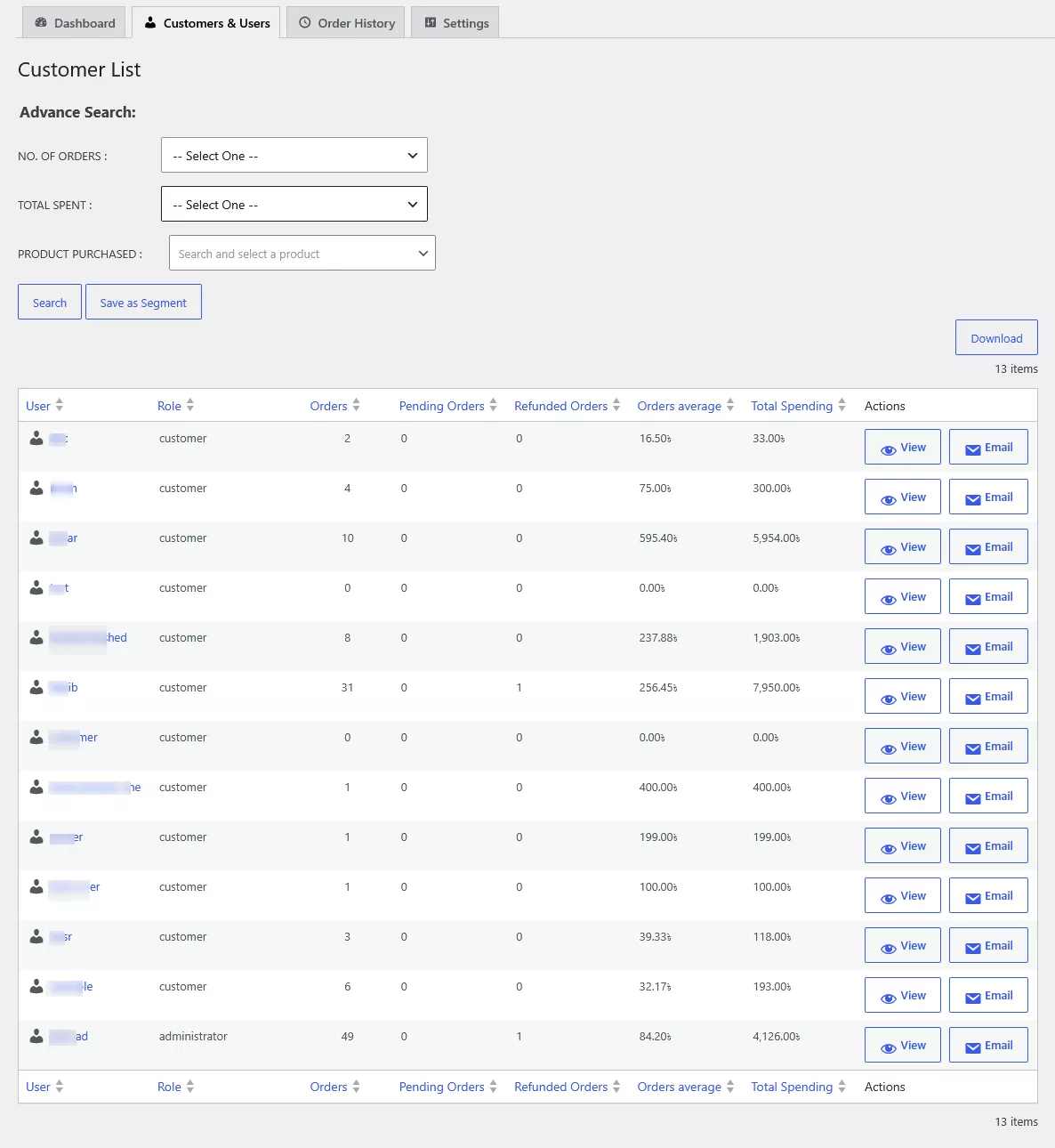This screenshot has width=1055, height=1148.
Task: Switch to Customers & Users tab
Action: [206, 22]
